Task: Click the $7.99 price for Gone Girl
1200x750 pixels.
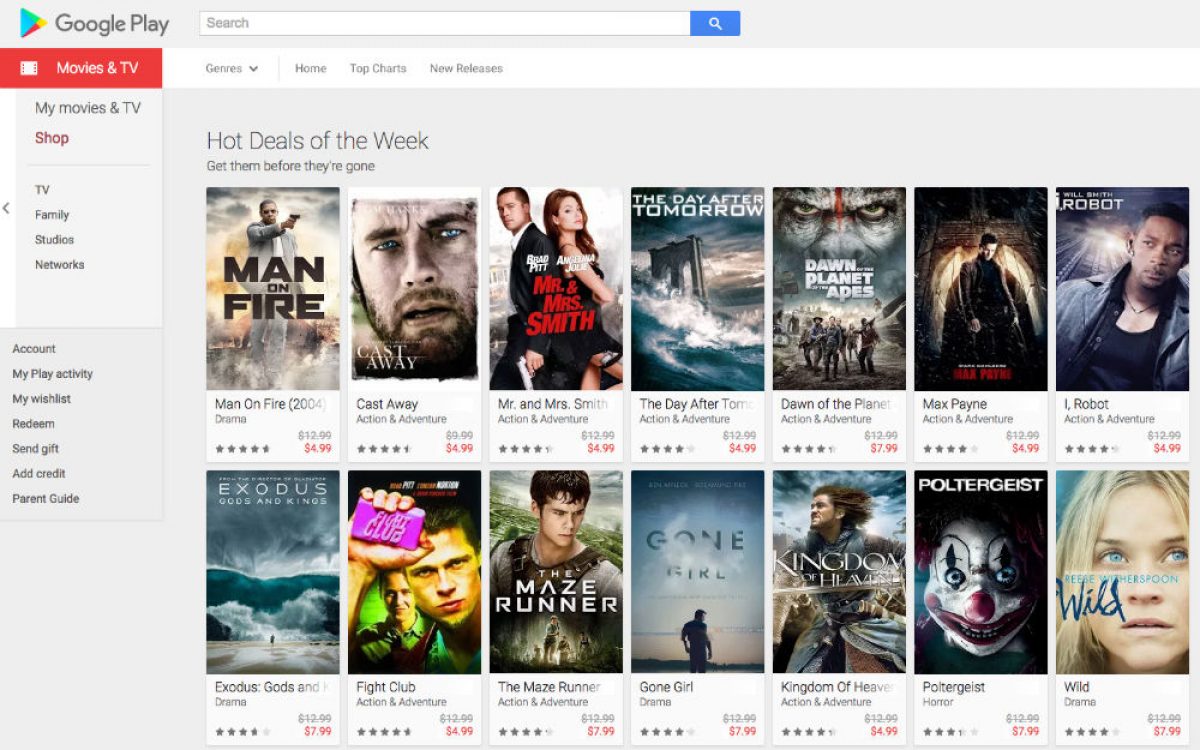Action: click(x=742, y=732)
